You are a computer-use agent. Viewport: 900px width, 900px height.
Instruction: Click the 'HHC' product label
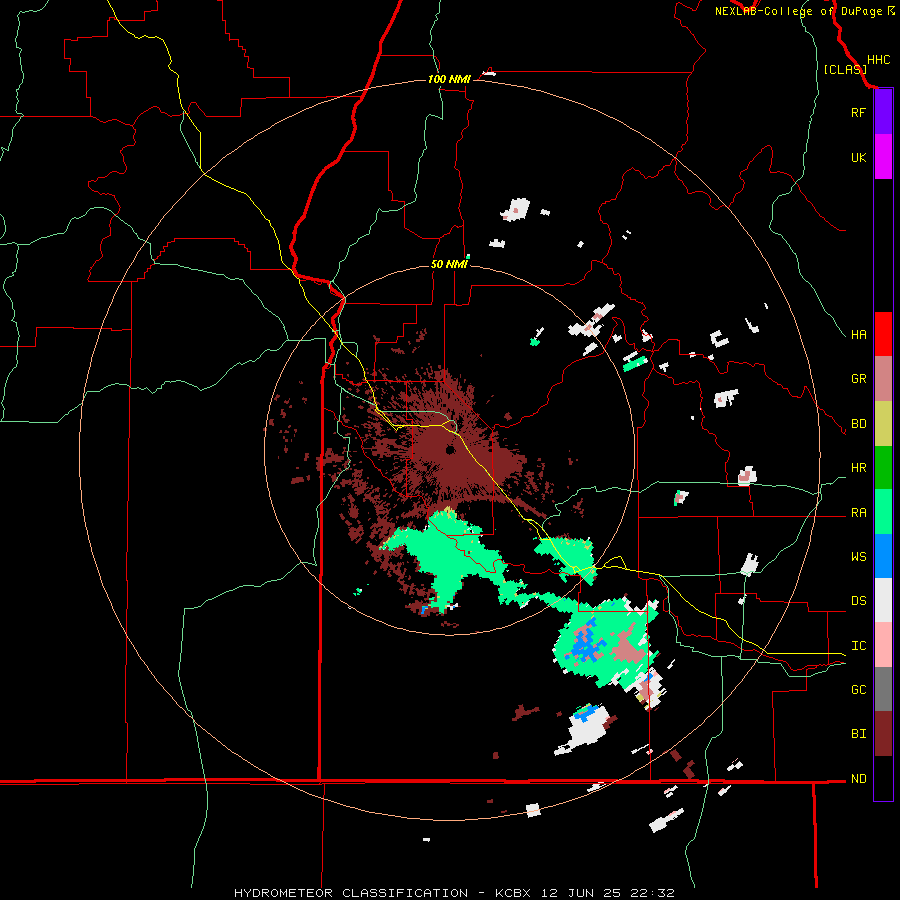click(x=879, y=60)
